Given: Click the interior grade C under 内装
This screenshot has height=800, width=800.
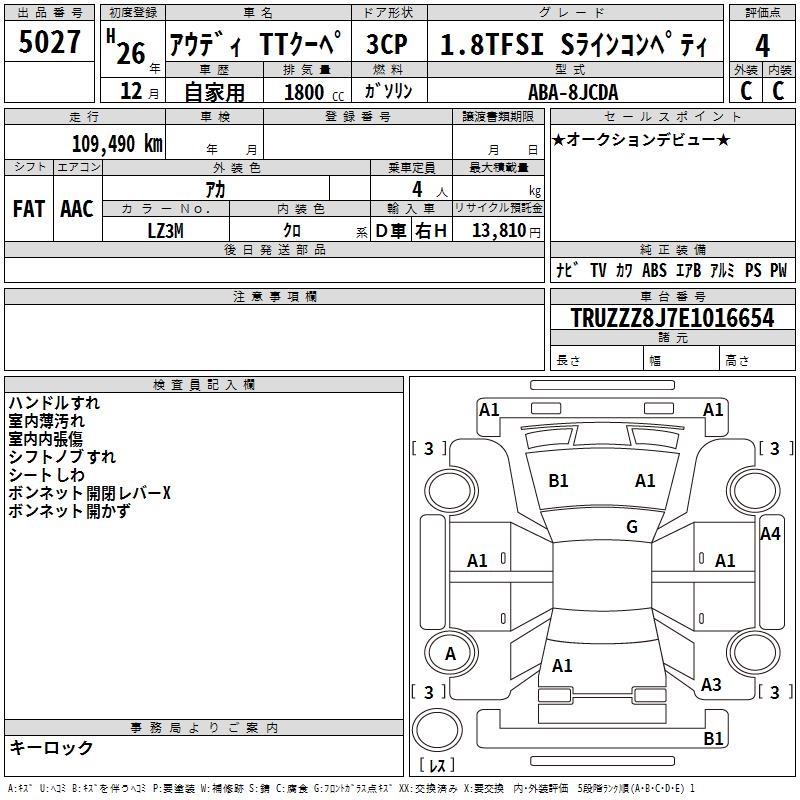Looking at the screenshot, I should click(779, 90).
